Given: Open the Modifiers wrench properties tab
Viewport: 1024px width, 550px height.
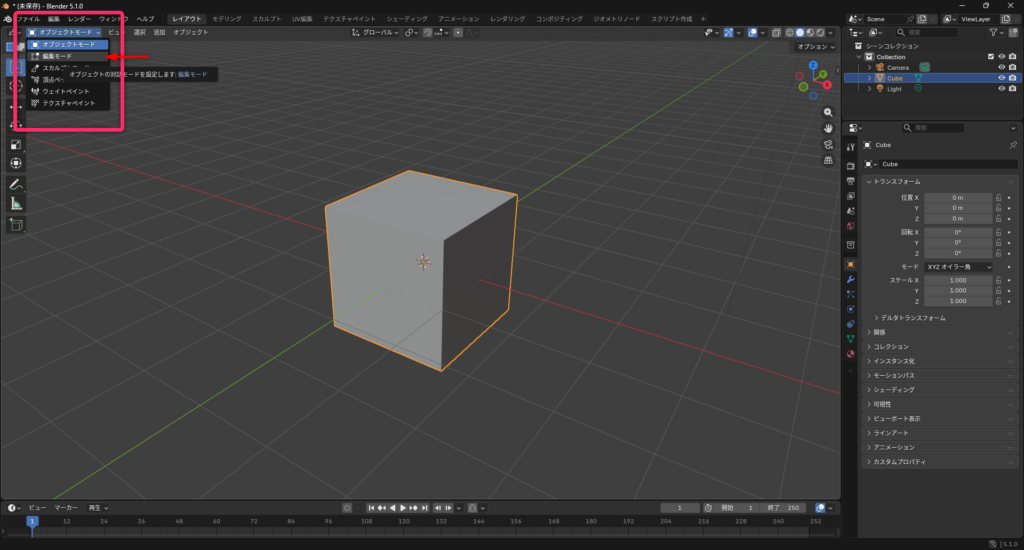Looking at the screenshot, I should [850, 280].
